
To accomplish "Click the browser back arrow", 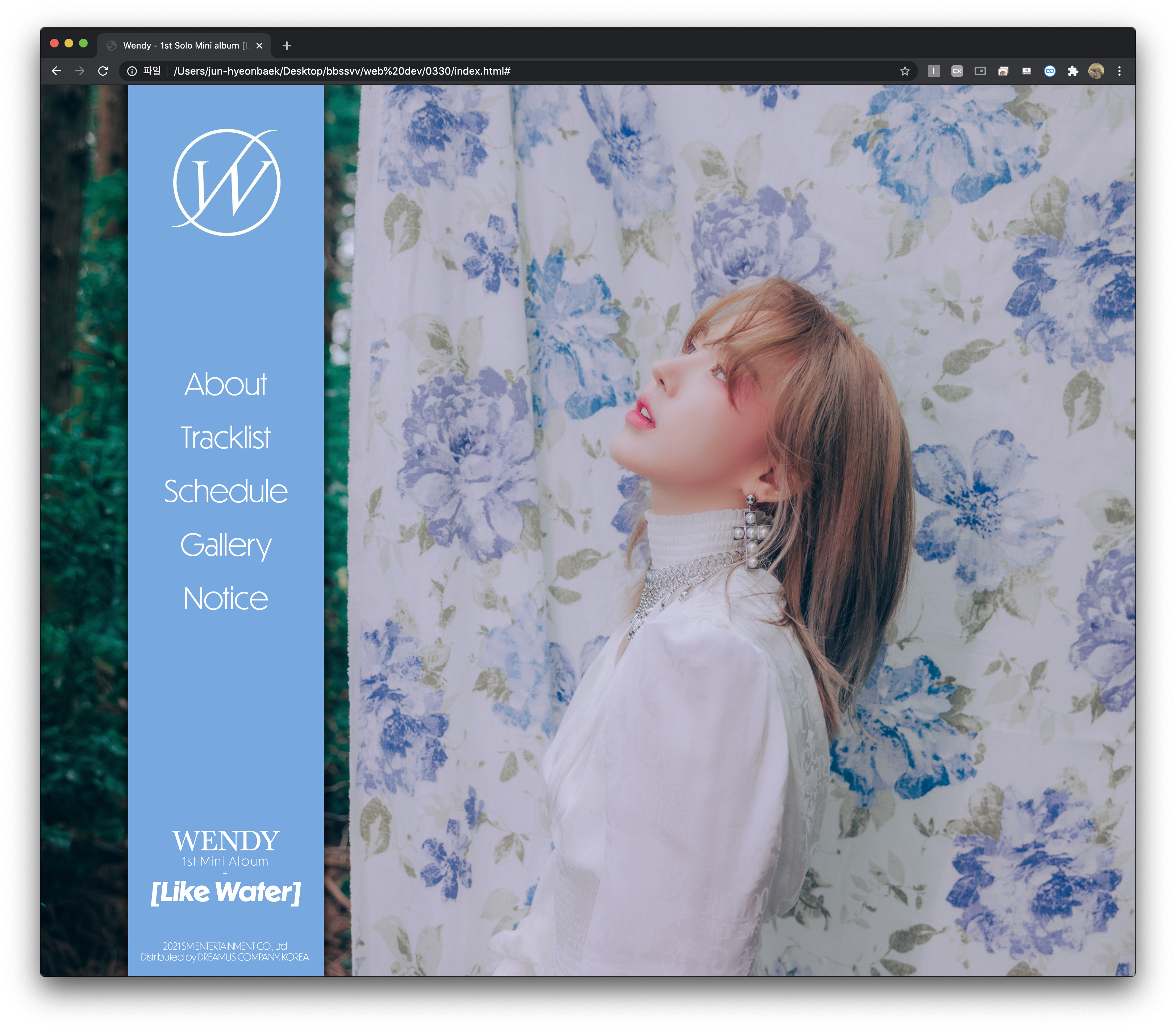I will (57, 71).
